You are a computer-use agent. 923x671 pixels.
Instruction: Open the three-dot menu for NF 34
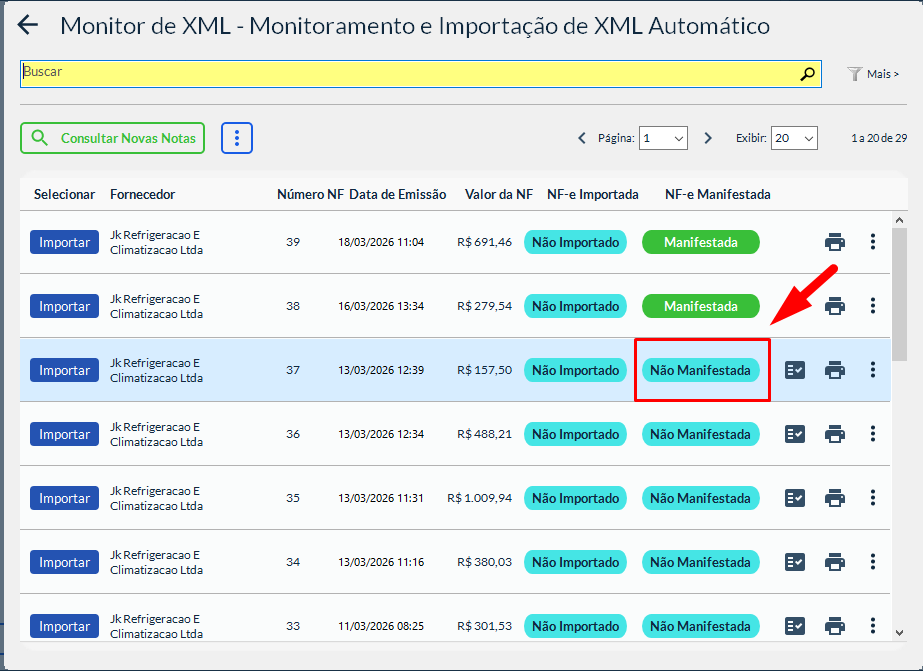[873, 562]
